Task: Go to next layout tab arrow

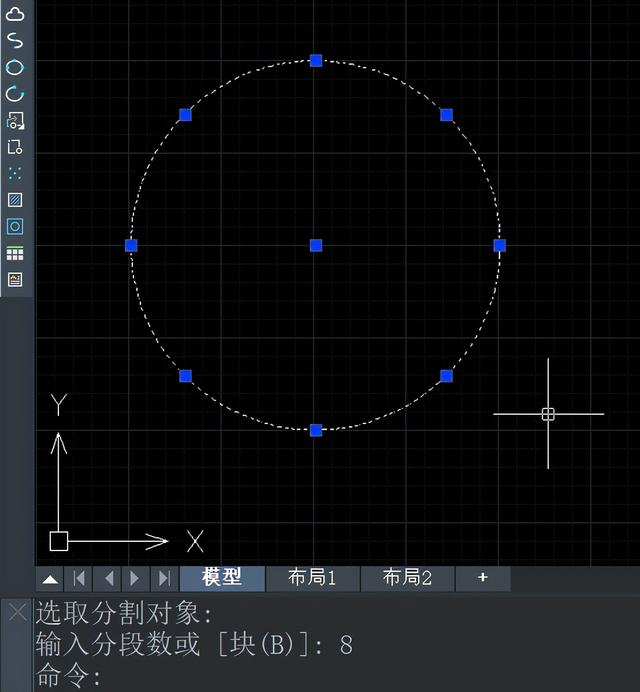Action: pyautogui.click(x=136, y=579)
